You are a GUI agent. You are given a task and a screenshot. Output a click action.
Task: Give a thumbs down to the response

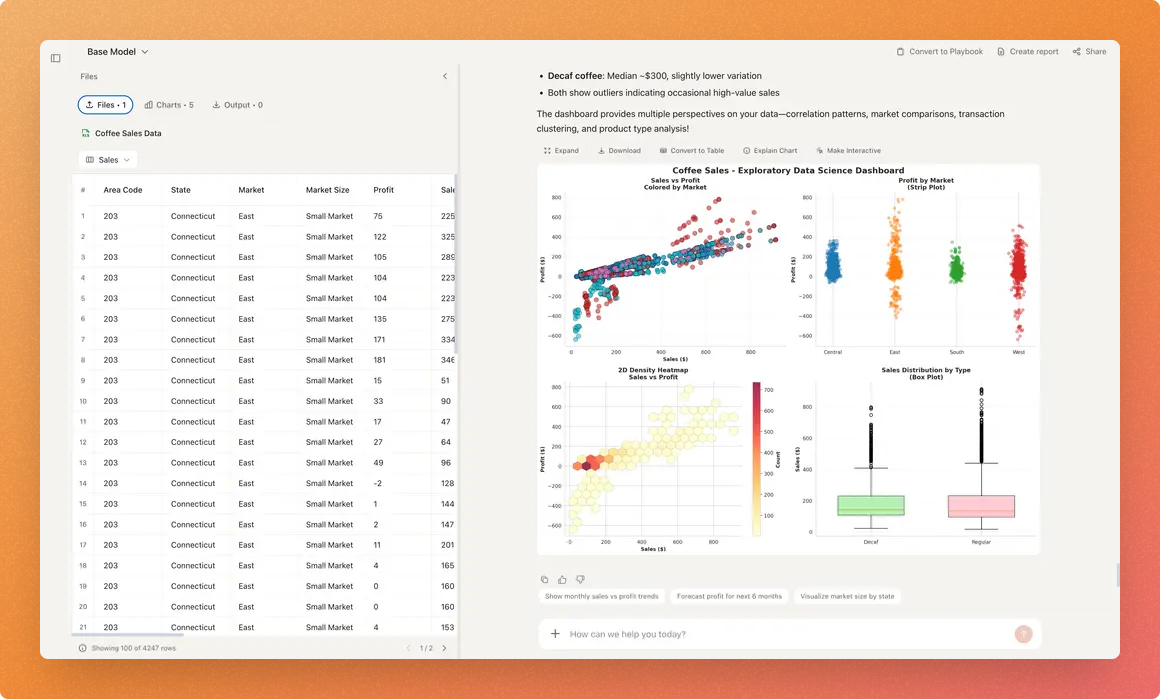pos(580,579)
